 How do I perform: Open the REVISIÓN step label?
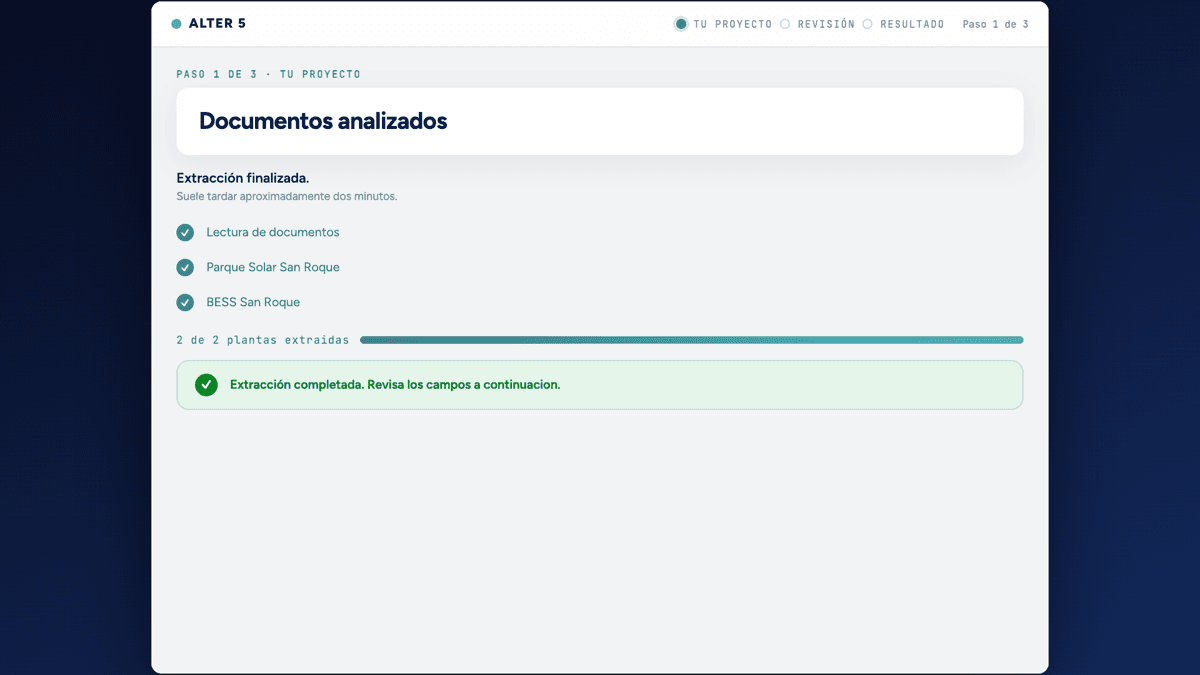click(x=826, y=24)
